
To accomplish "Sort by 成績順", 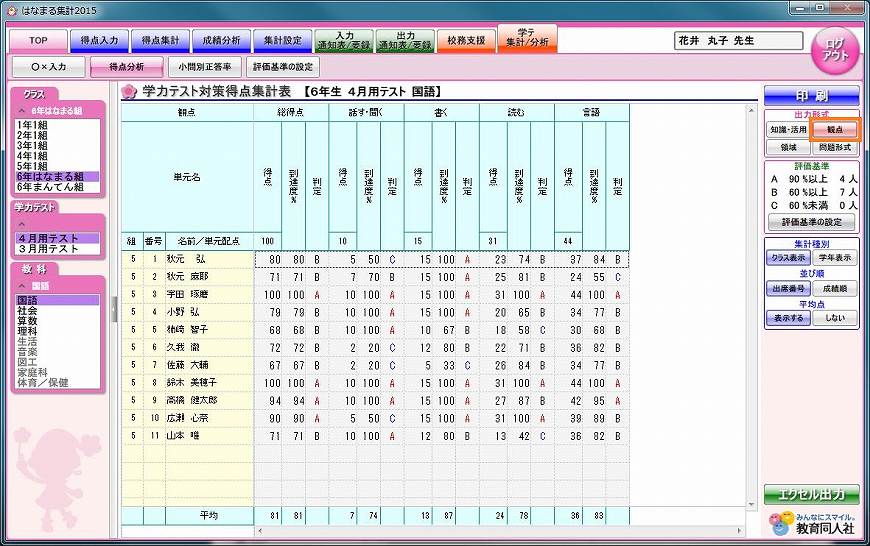I will (834, 289).
